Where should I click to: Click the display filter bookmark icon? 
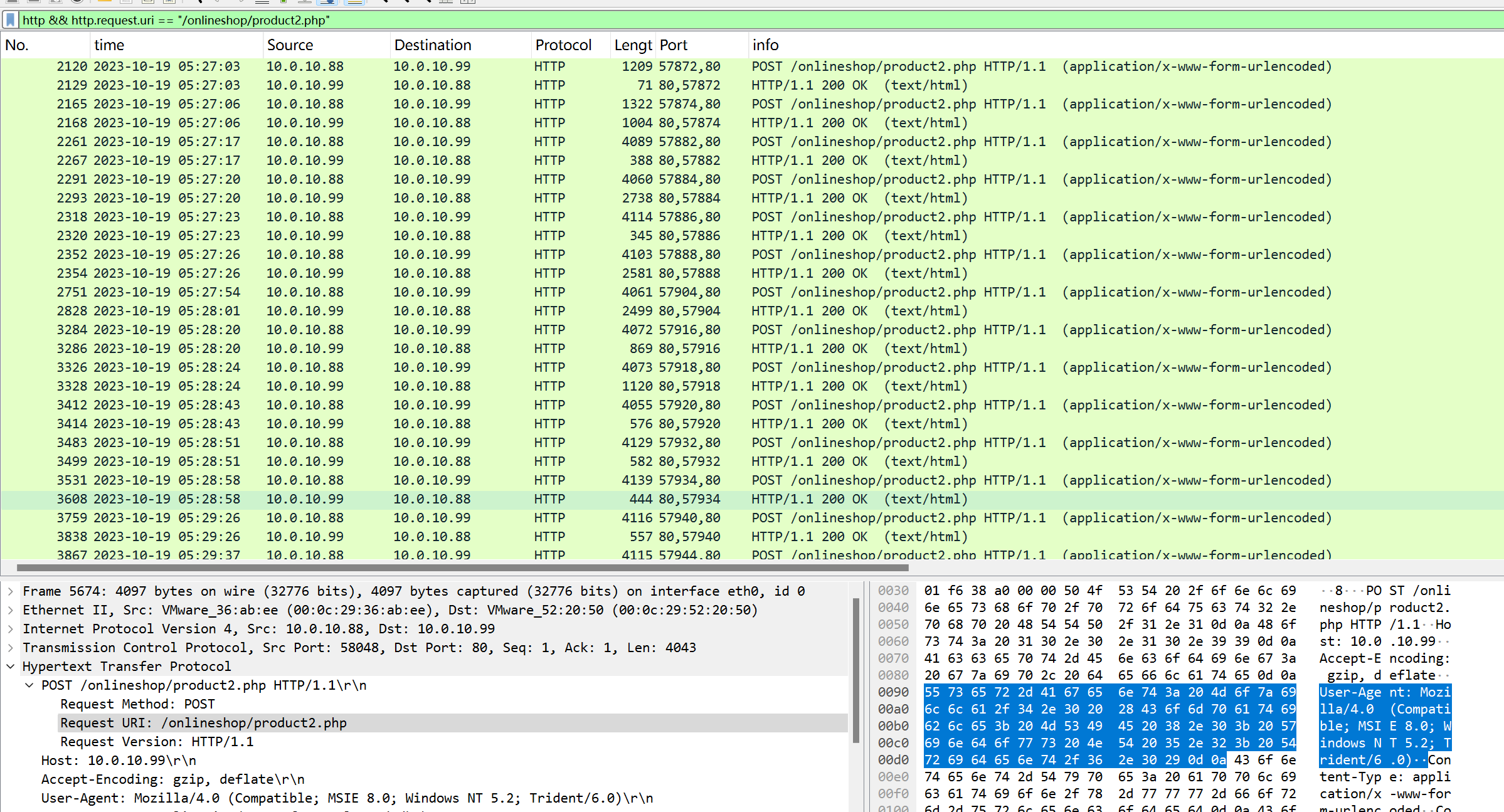[10, 20]
